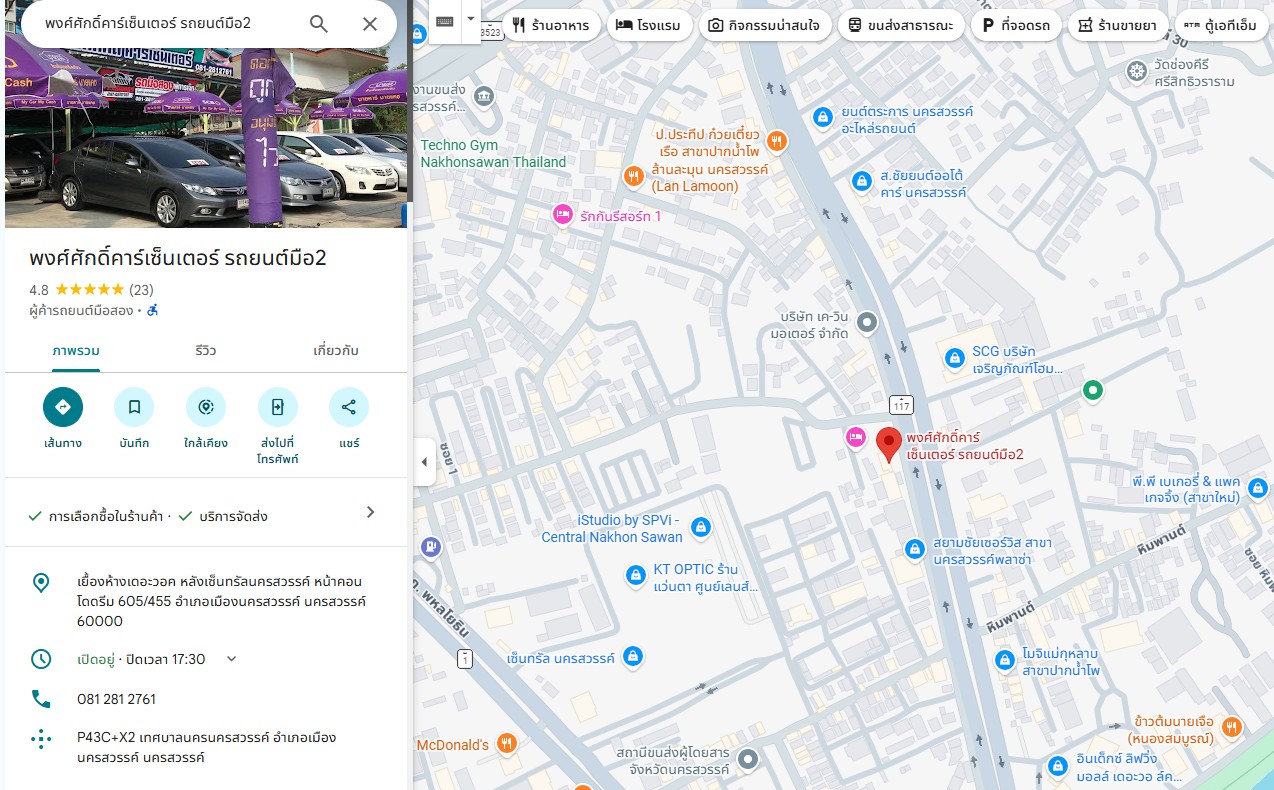Click the address pin icon
1274x790 pixels.
pos(41,583)
